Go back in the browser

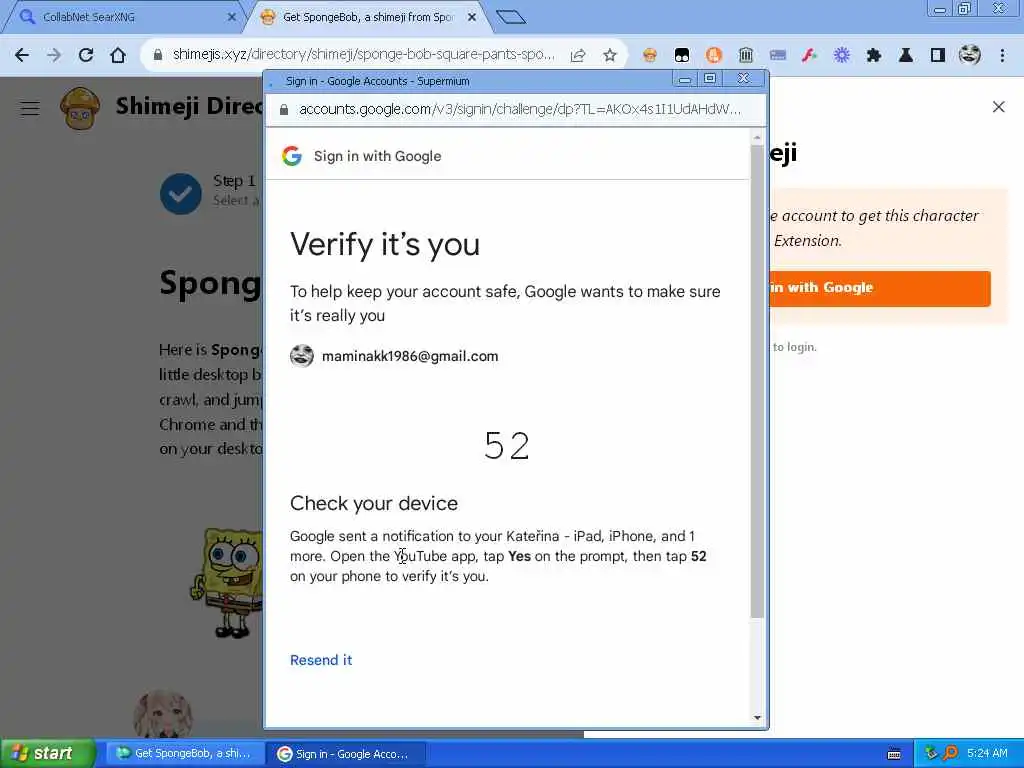point(22,56)
